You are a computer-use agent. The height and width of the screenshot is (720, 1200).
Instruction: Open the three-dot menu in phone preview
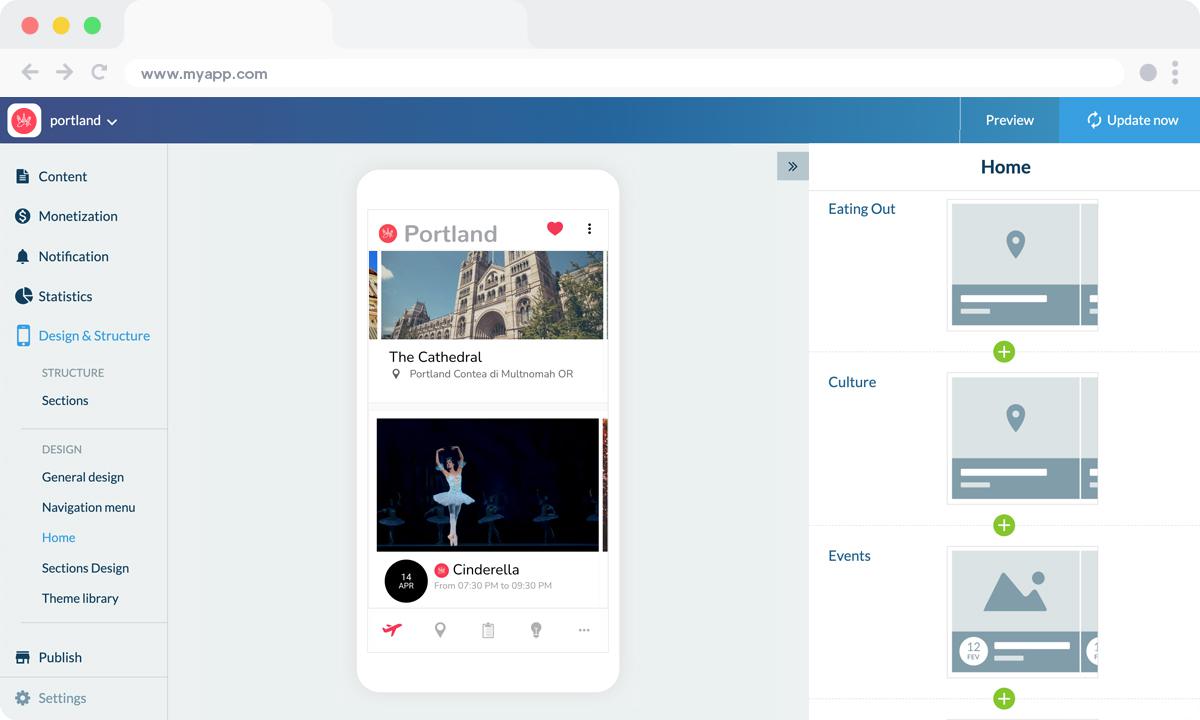(589, 229)
